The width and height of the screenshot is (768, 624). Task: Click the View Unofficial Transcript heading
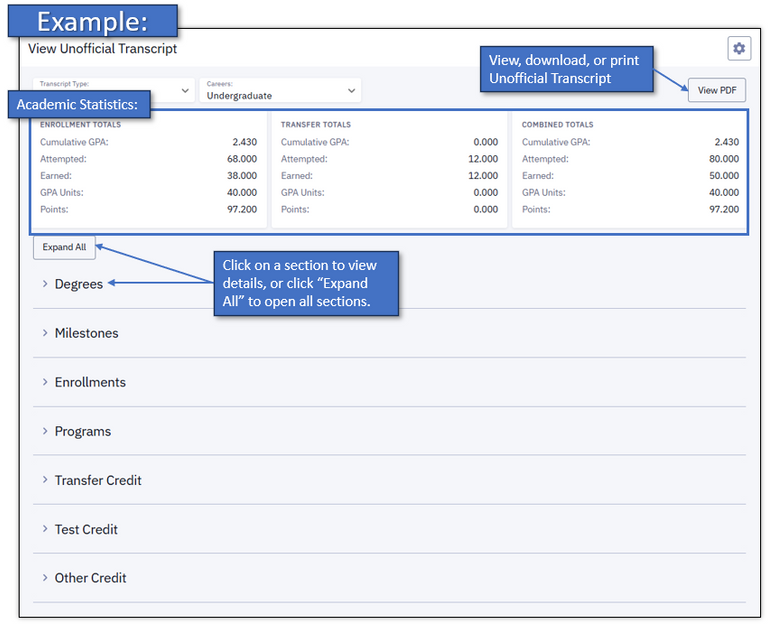click(102, 48)
